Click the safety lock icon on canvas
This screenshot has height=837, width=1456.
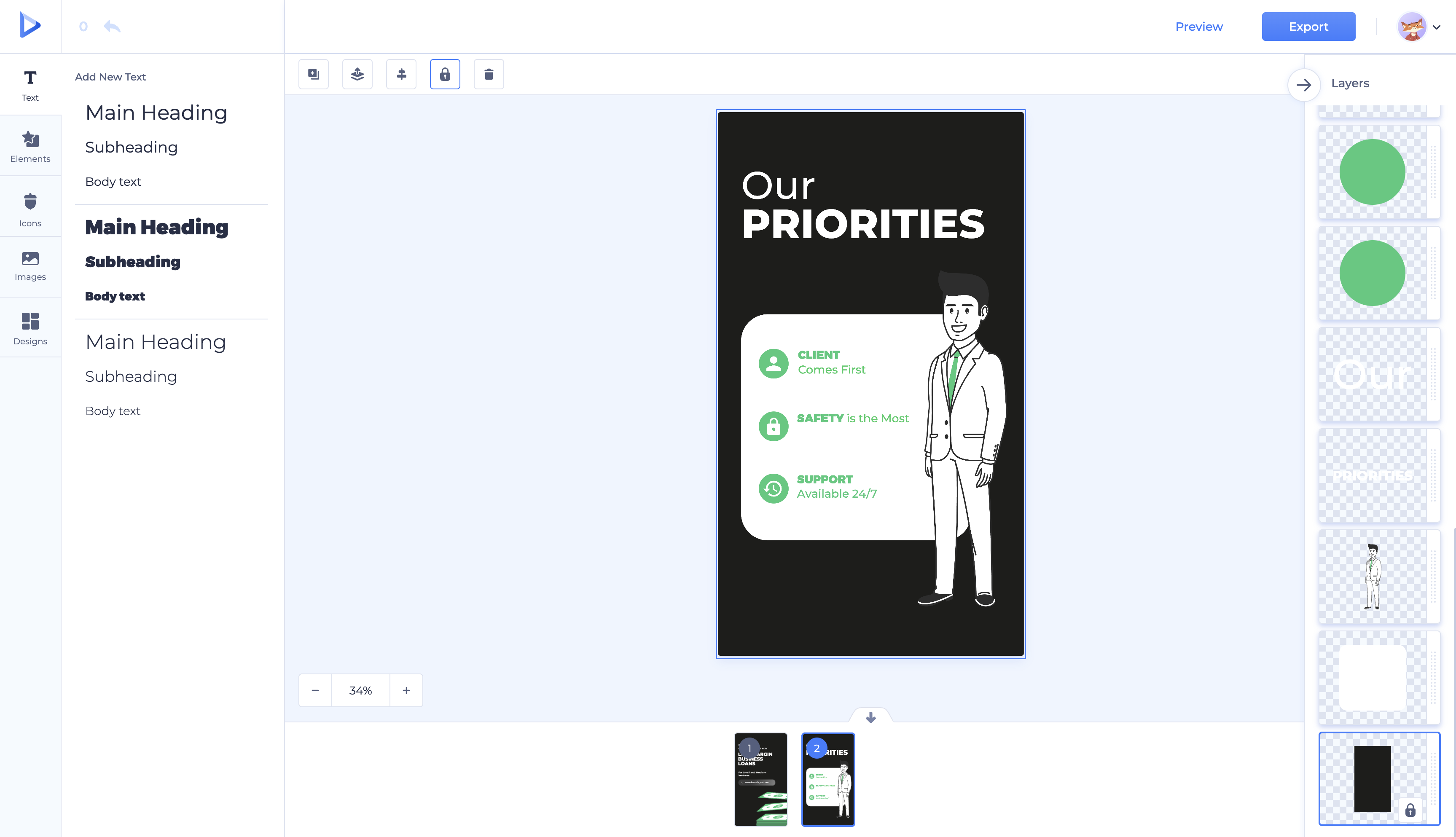pyautogui.click(x=773, y=426)
